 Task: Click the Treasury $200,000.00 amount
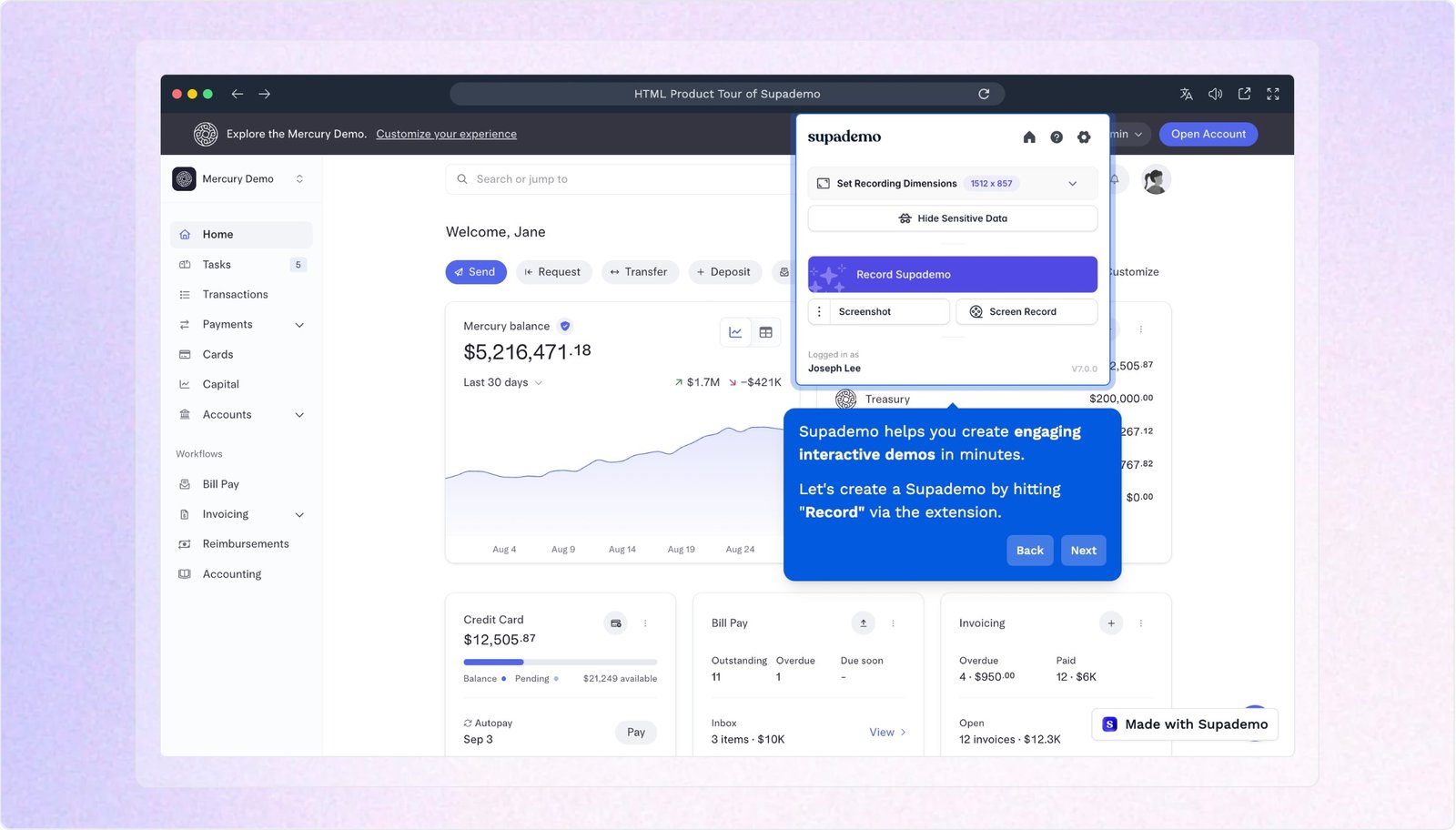tap(1121, 399)
